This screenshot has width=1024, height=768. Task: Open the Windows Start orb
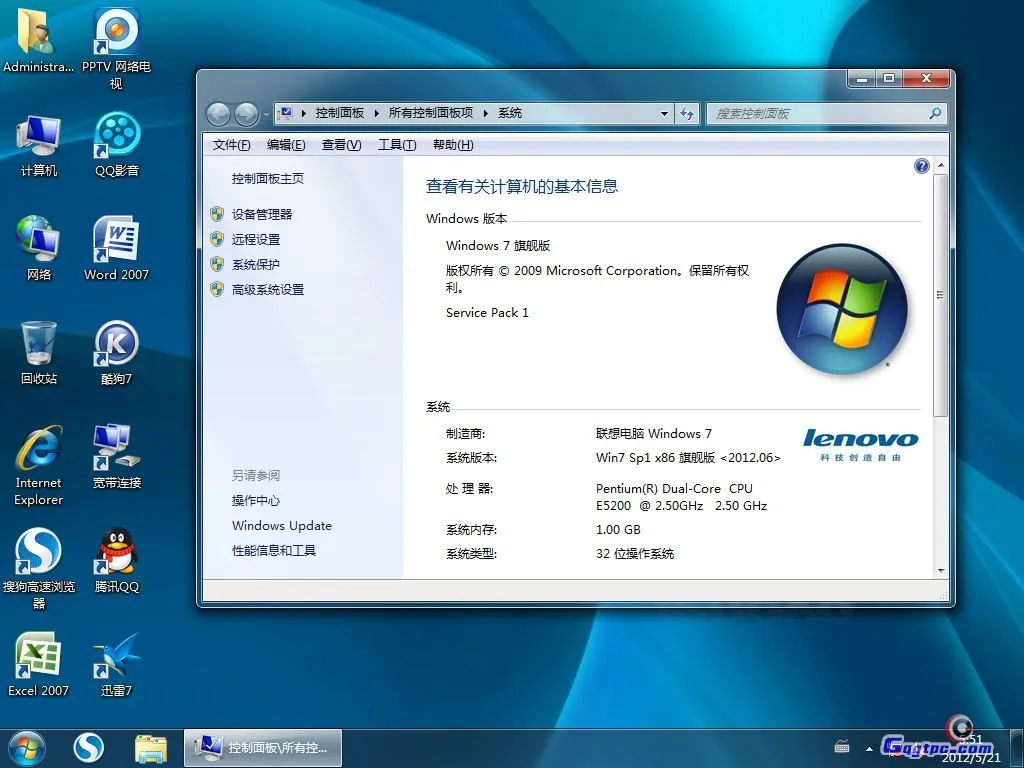click(26, 747)
